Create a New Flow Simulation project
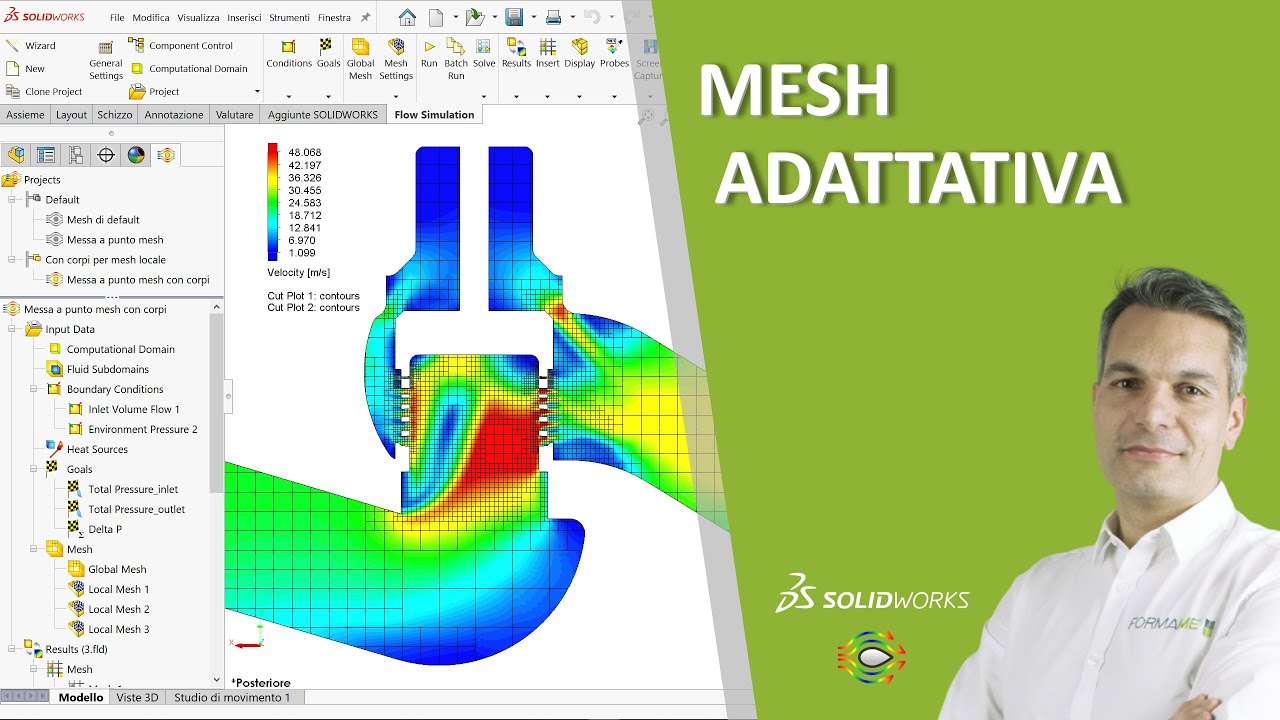 click(25, 69)
